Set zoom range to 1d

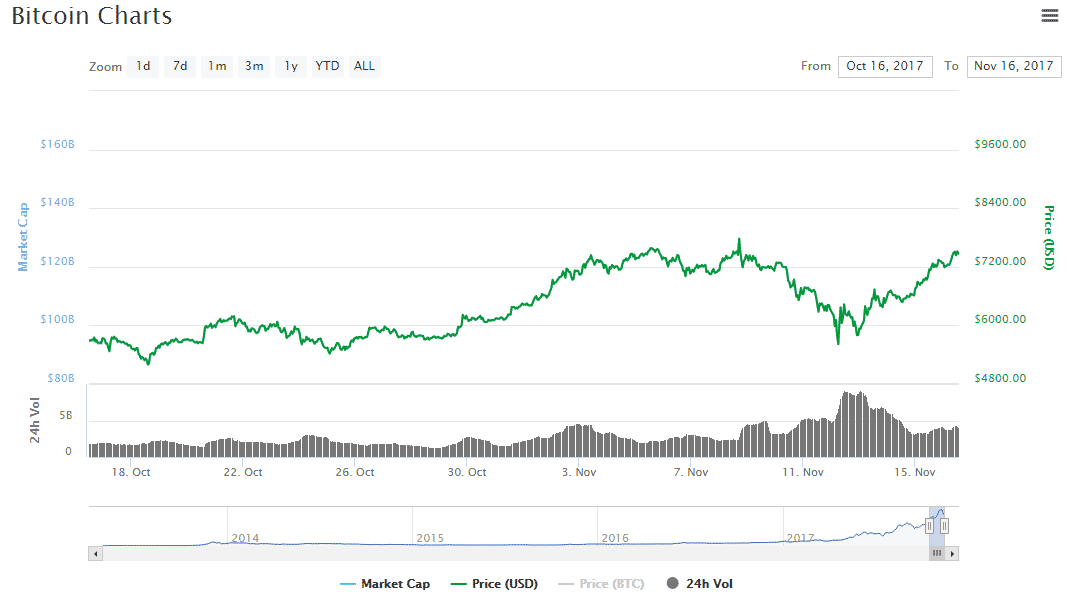143,66
